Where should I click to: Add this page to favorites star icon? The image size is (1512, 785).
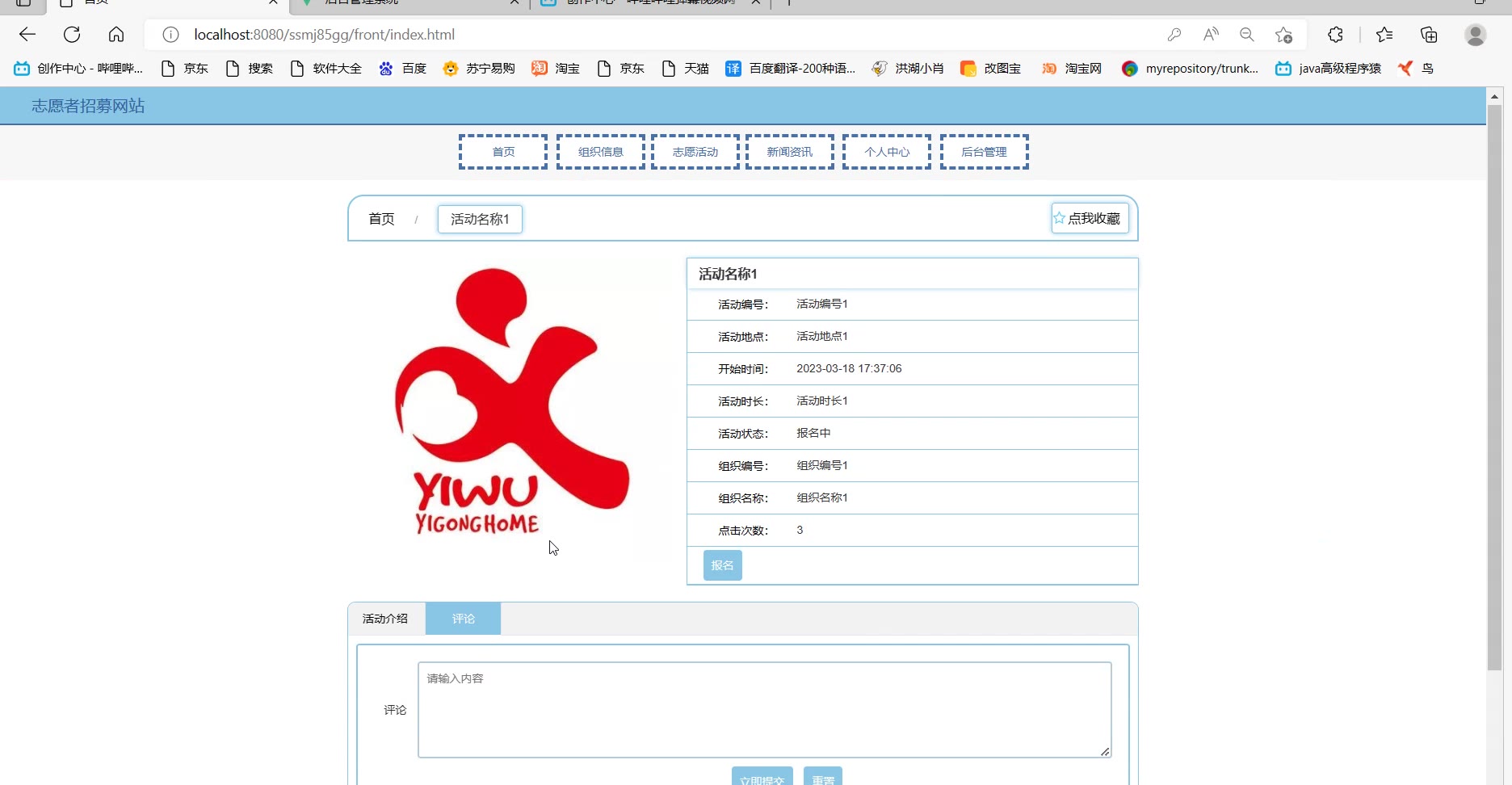1283,35
